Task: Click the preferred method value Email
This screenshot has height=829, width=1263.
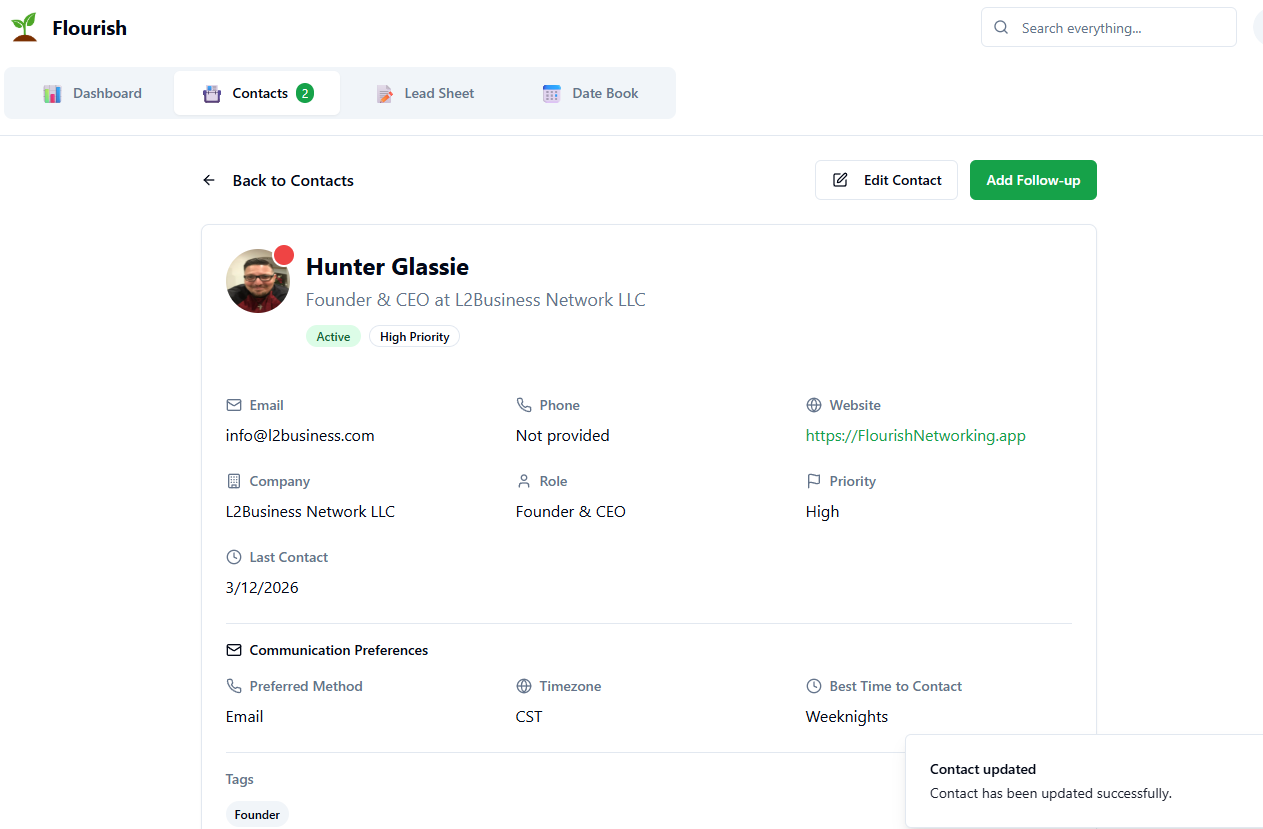Action: click(x=245, y=717)
